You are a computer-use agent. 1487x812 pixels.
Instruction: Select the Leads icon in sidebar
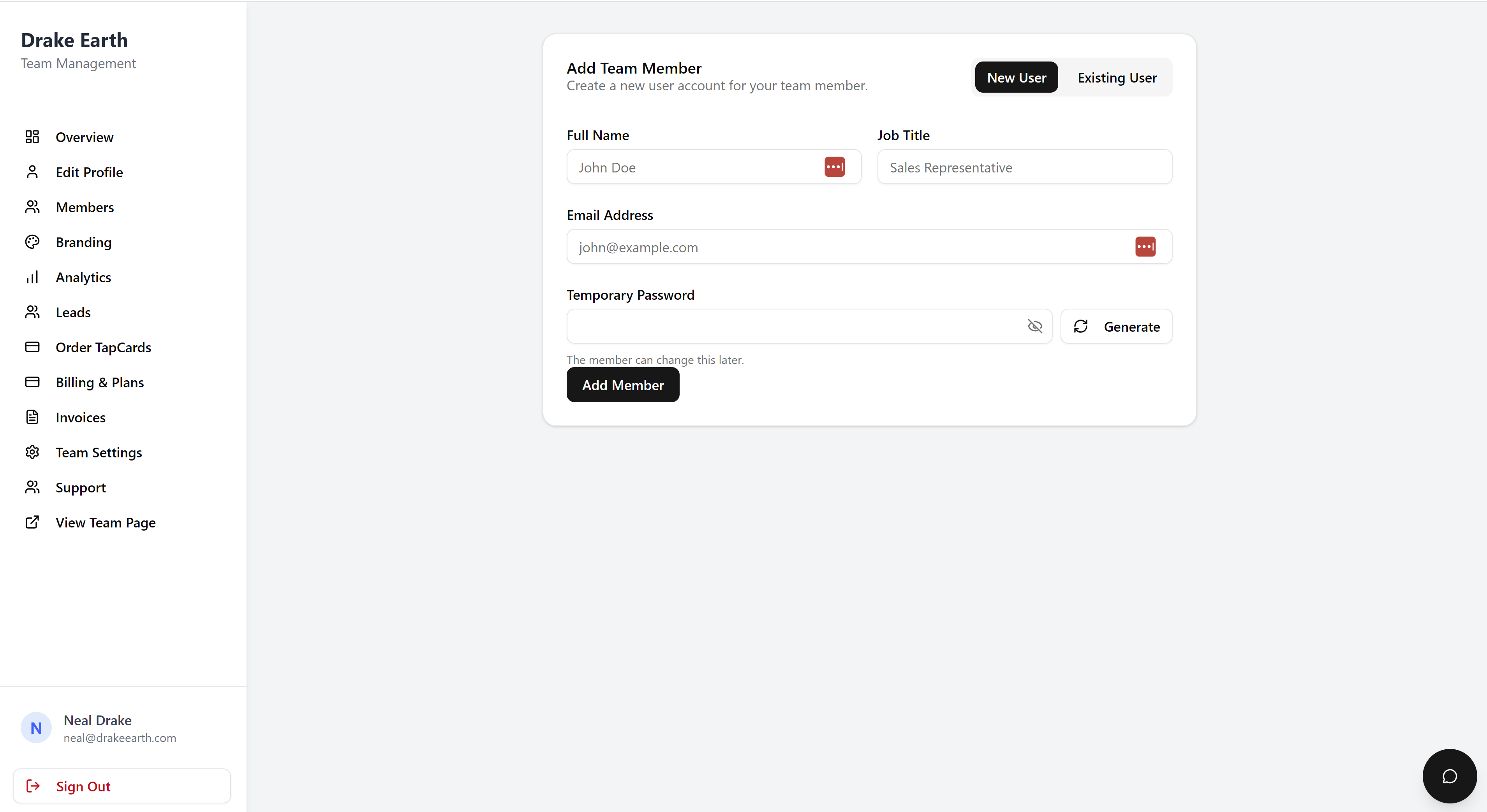click(x=32, y=312)
